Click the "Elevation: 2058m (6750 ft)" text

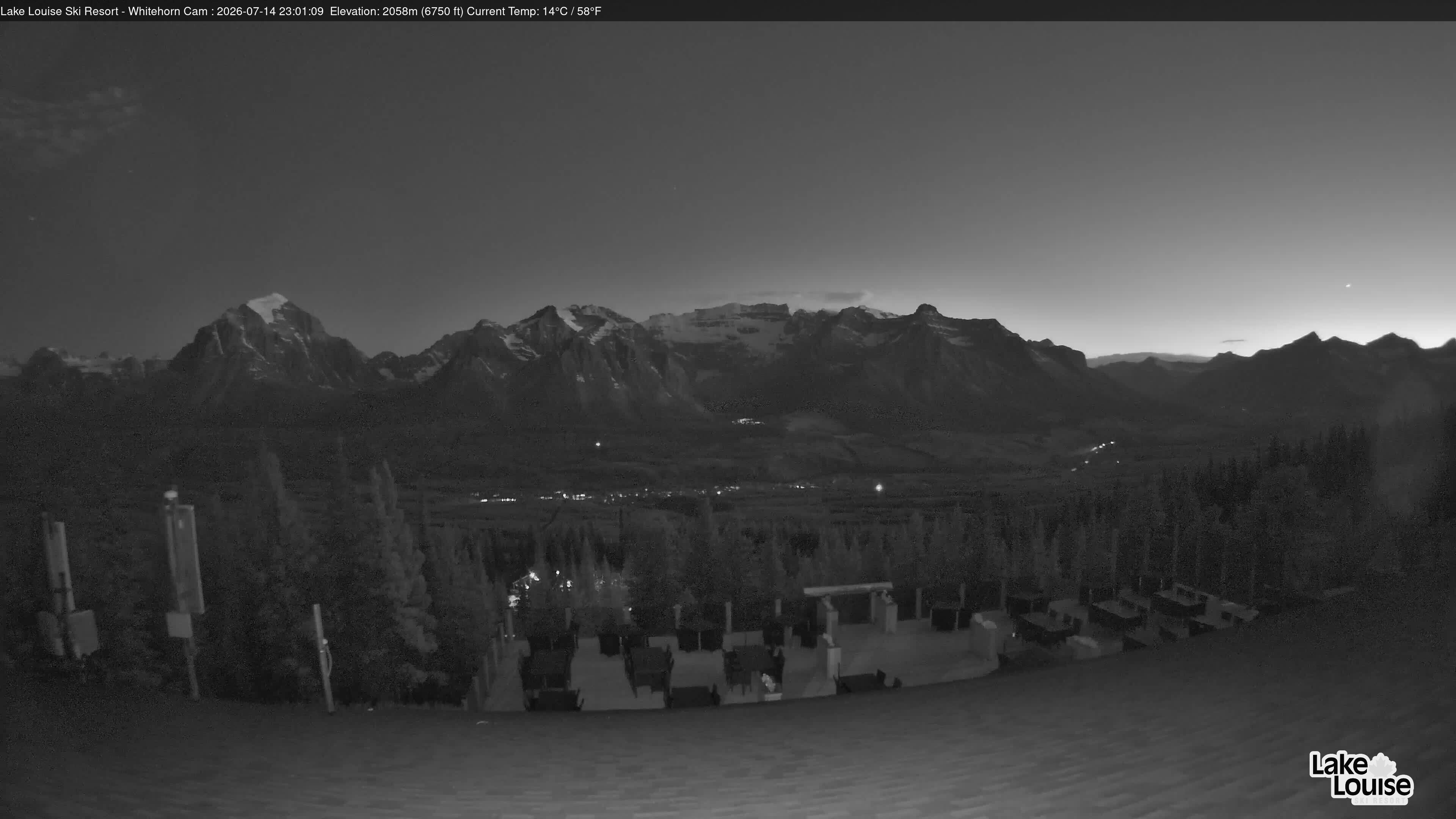coord(397,11)
